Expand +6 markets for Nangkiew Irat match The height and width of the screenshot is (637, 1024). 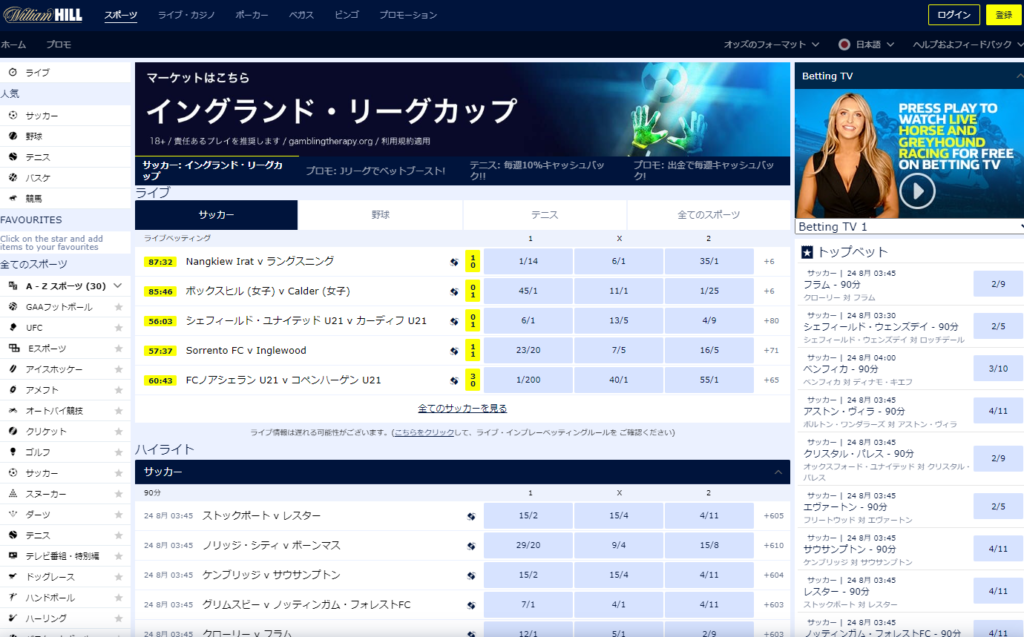[x=769, y=261]
